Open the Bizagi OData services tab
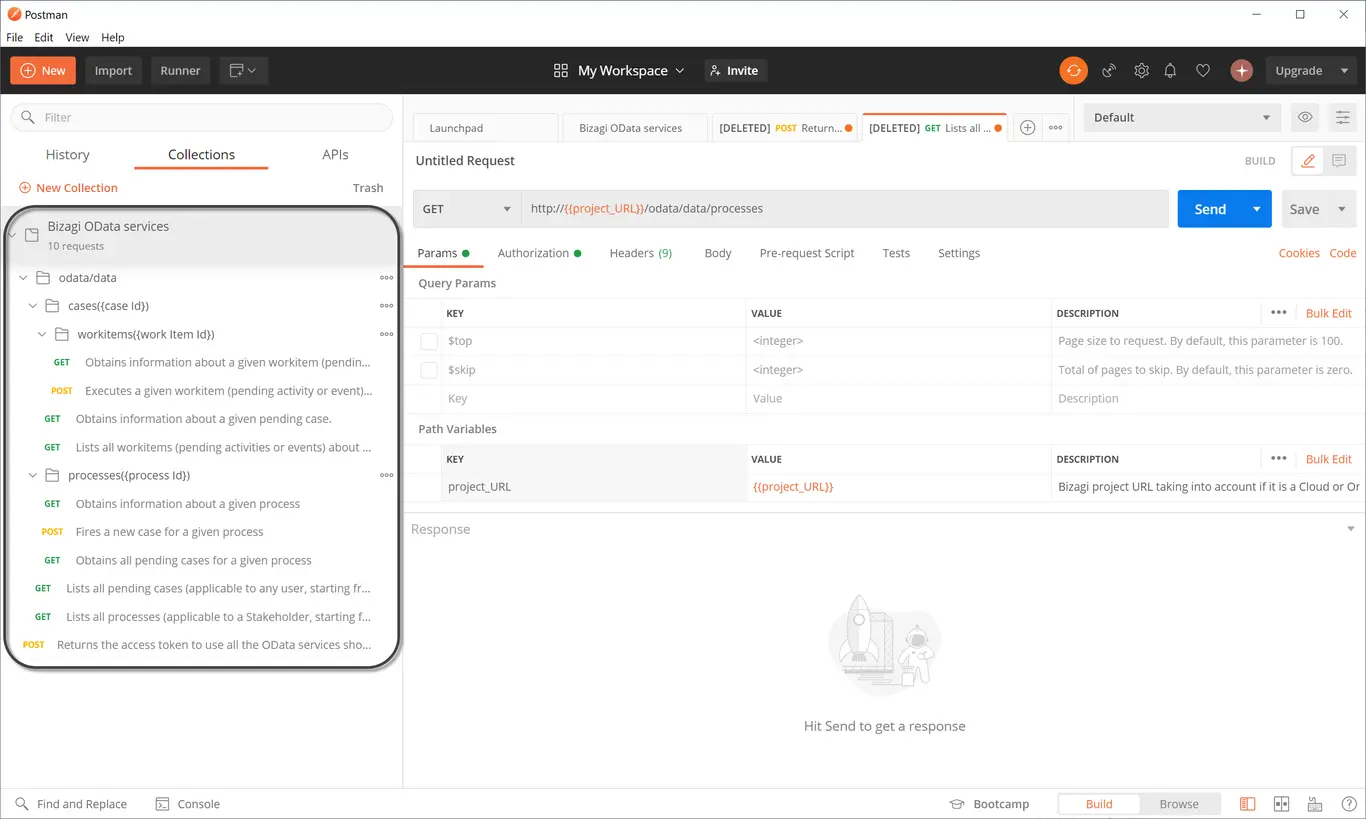This screenshot has height=819, width=1366. click(633, 128)
